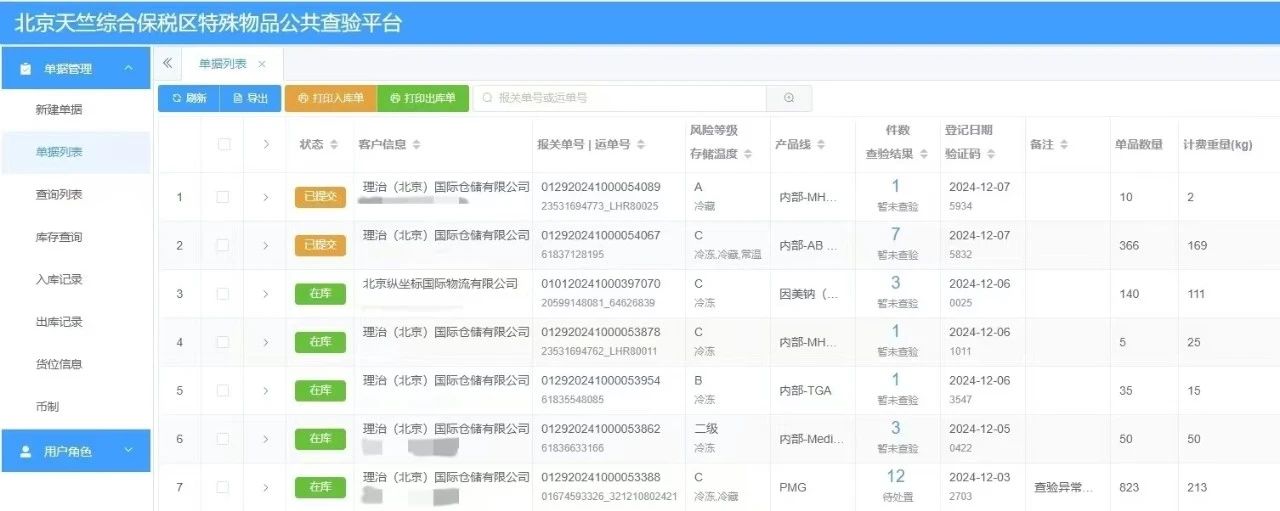This screenshot has width=1280, height=511.
Task: Click the 导出 export button
Action: (250, 98)
